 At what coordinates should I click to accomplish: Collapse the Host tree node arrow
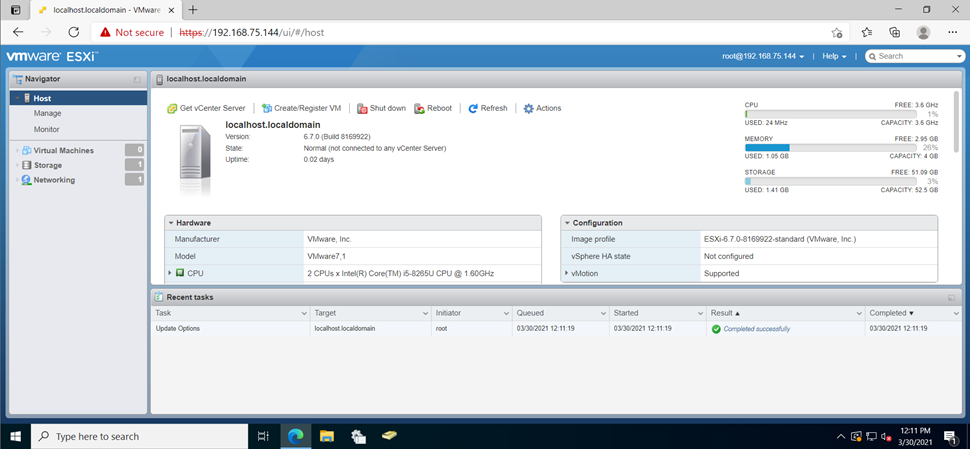coord(17,98)
